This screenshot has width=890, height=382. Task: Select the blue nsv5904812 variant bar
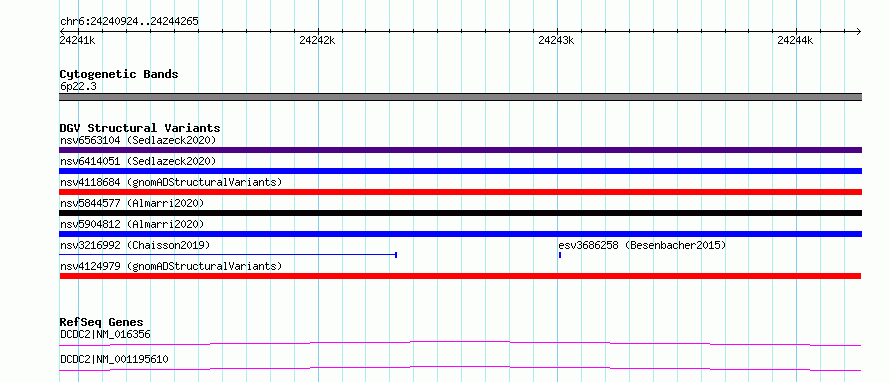tap(461, 234)
